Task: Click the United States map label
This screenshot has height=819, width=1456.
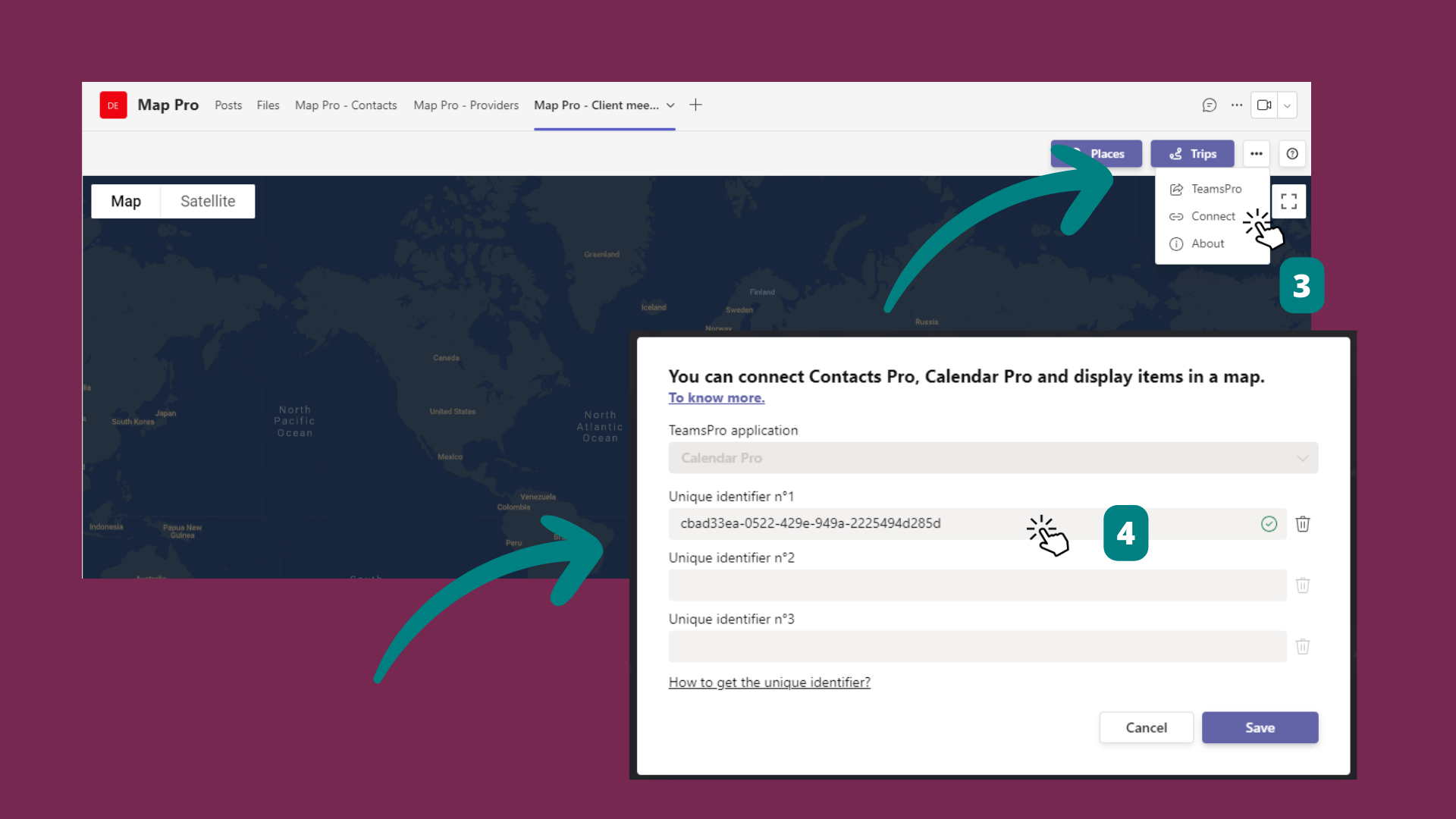Action: click(453, 412)
